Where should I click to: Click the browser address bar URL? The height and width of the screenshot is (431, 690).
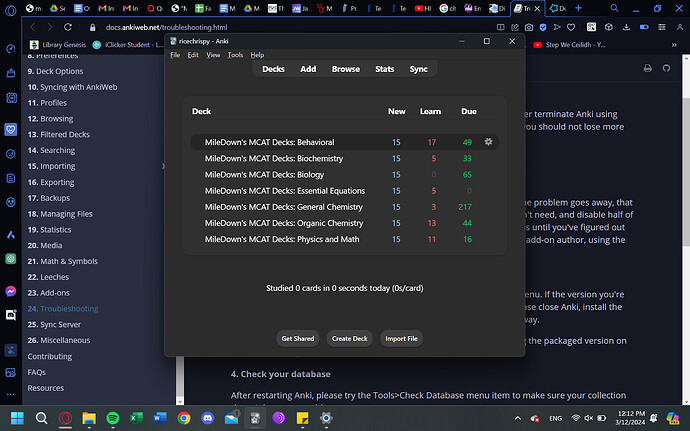(166, 27)
